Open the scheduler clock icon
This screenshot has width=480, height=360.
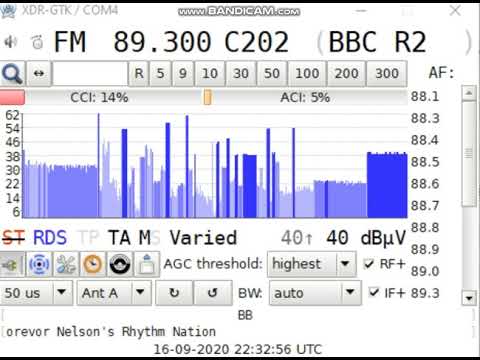(x=93, y=264)
